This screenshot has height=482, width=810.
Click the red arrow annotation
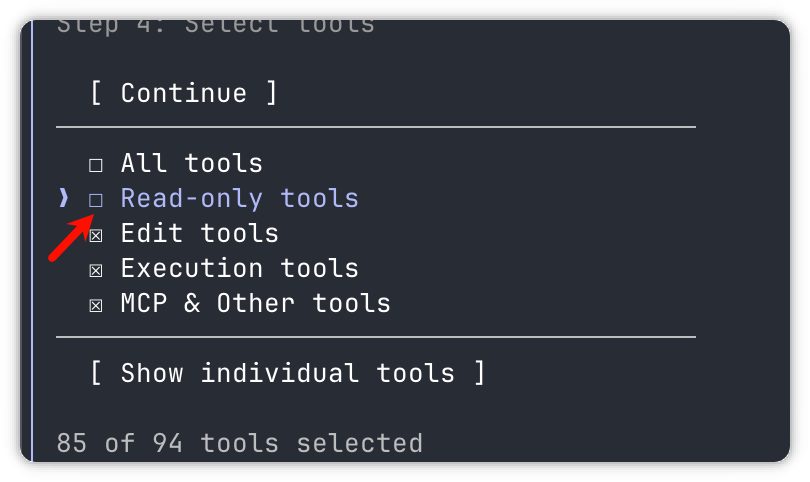point(71,238)
